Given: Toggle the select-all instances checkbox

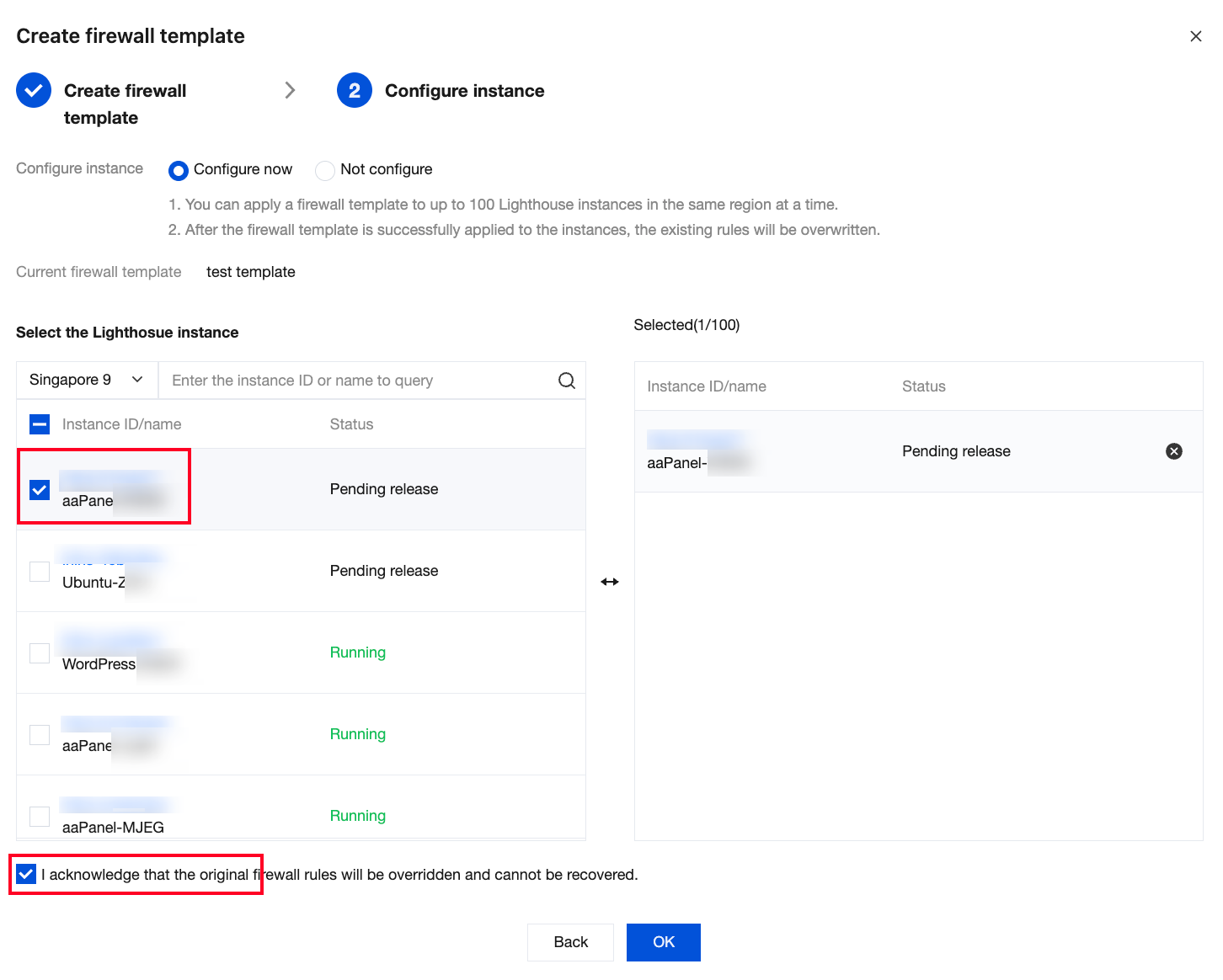Looking at the screenshot, I should pyautogui.click(x=40, y=424).
